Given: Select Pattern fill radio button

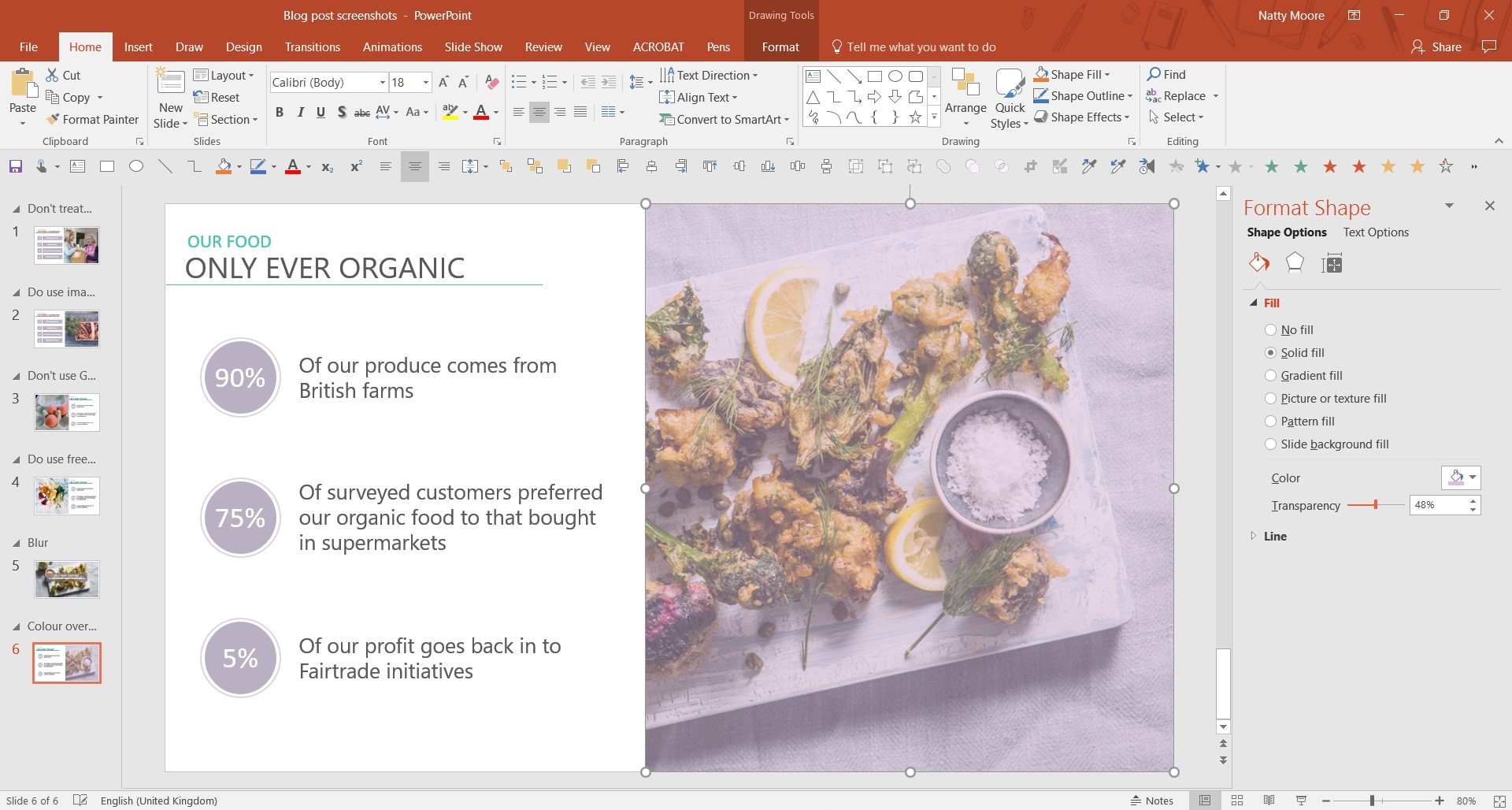Looking at the screenshot, I should pyautogui.click(x=1270, y=422).
